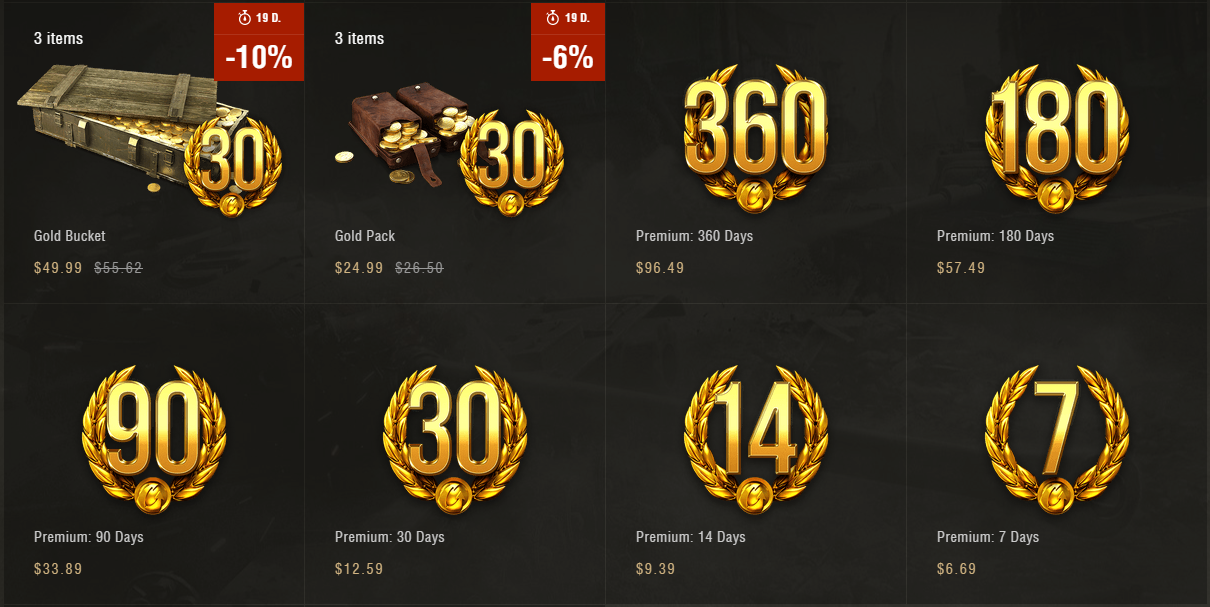Click the -10% discount badge
The image size is (1210, 607).
pyautogui.click(x=259, y=58)
